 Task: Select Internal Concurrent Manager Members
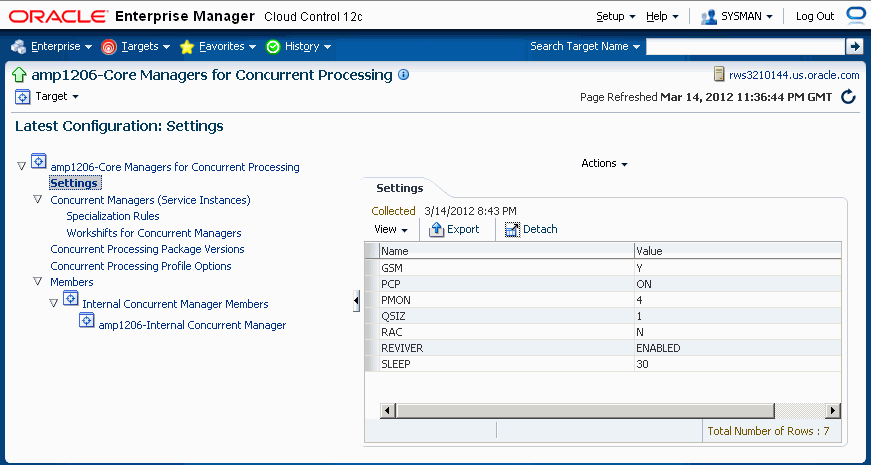click(176, 304)
